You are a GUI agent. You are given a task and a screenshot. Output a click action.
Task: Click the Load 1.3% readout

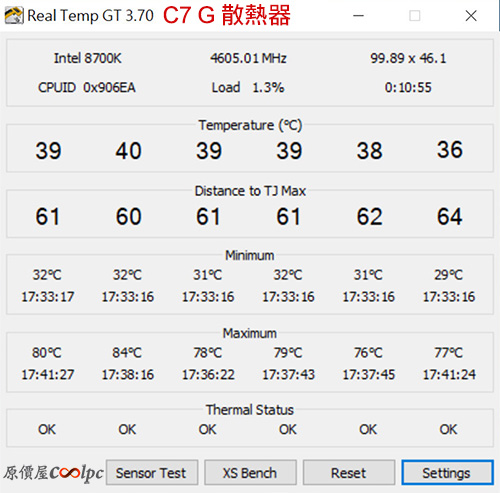248,88
